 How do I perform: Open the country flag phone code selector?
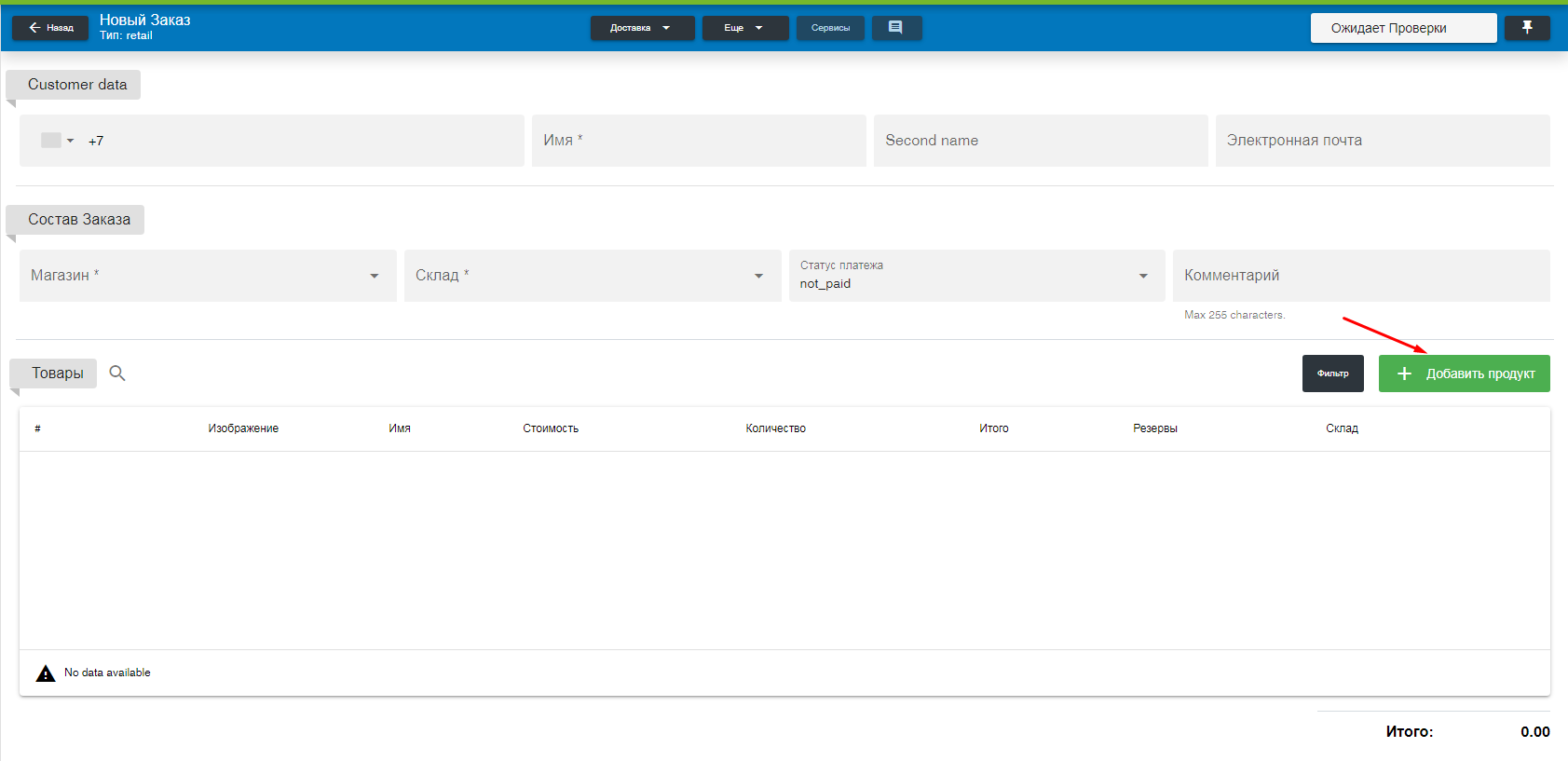57,141
